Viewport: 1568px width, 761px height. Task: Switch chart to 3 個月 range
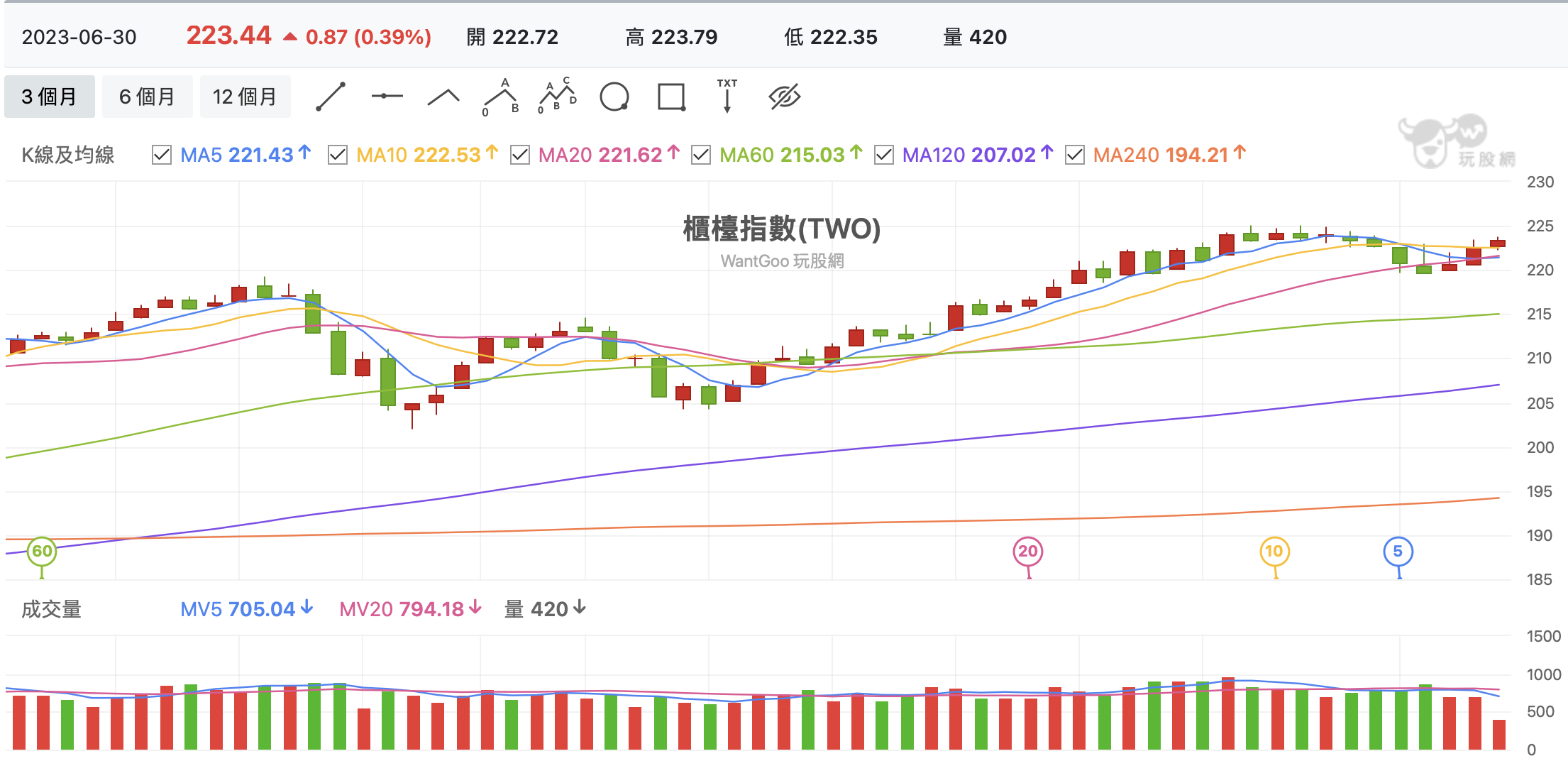[49, 97]
